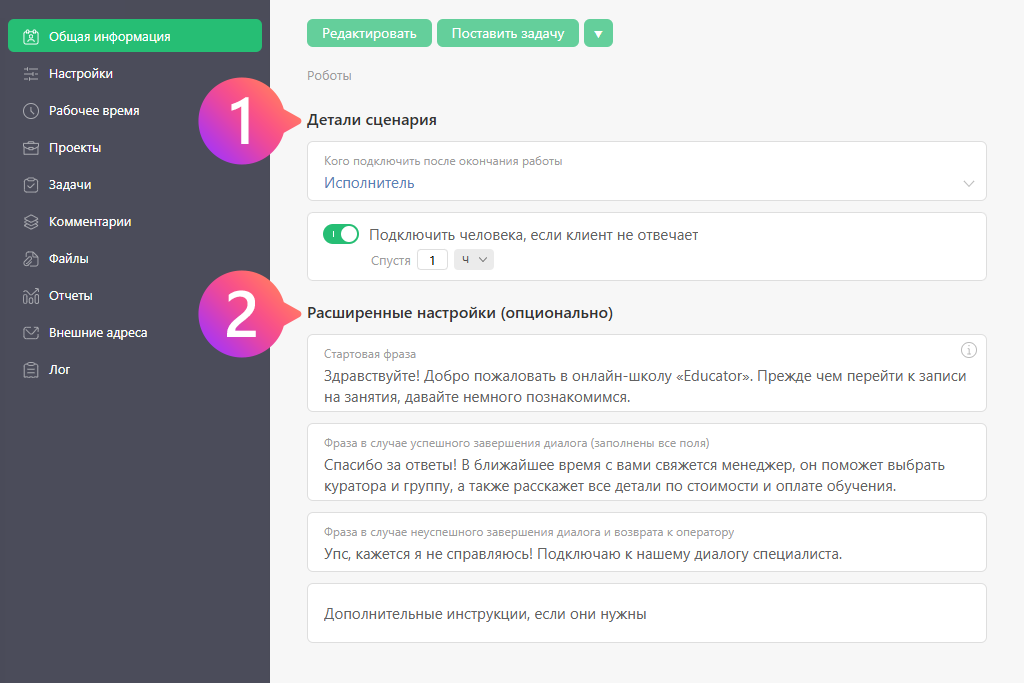Click the Settings sliders icon in sidebar

[31, 74]
